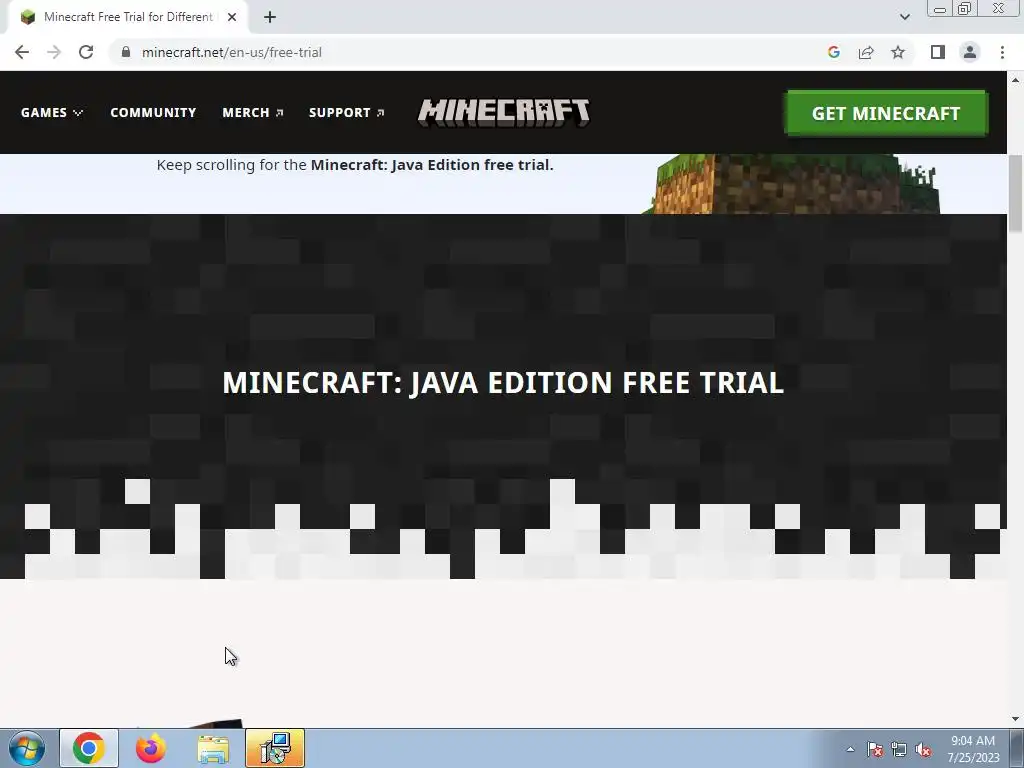Click the 'Keep scrolling for the' text
This screenshot has width=1024, height=768.
[x=231, y=165]
